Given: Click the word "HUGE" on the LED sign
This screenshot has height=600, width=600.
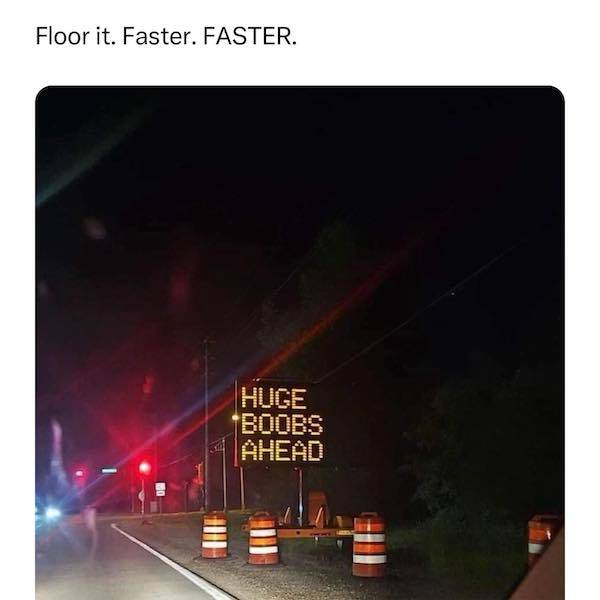Looking at the screenshot, I should tap(274, 399).
